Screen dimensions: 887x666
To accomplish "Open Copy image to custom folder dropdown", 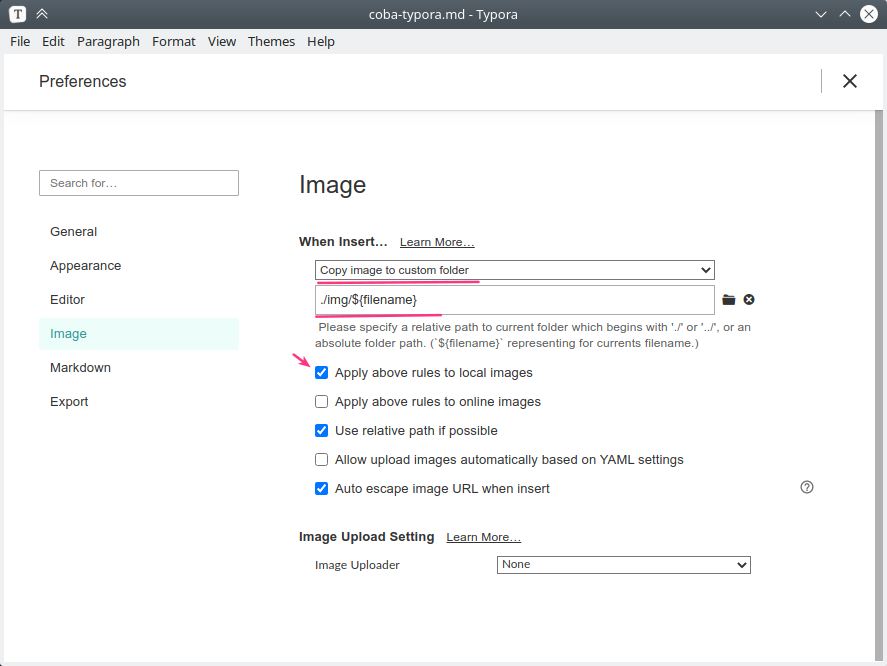I will (515, 270).
